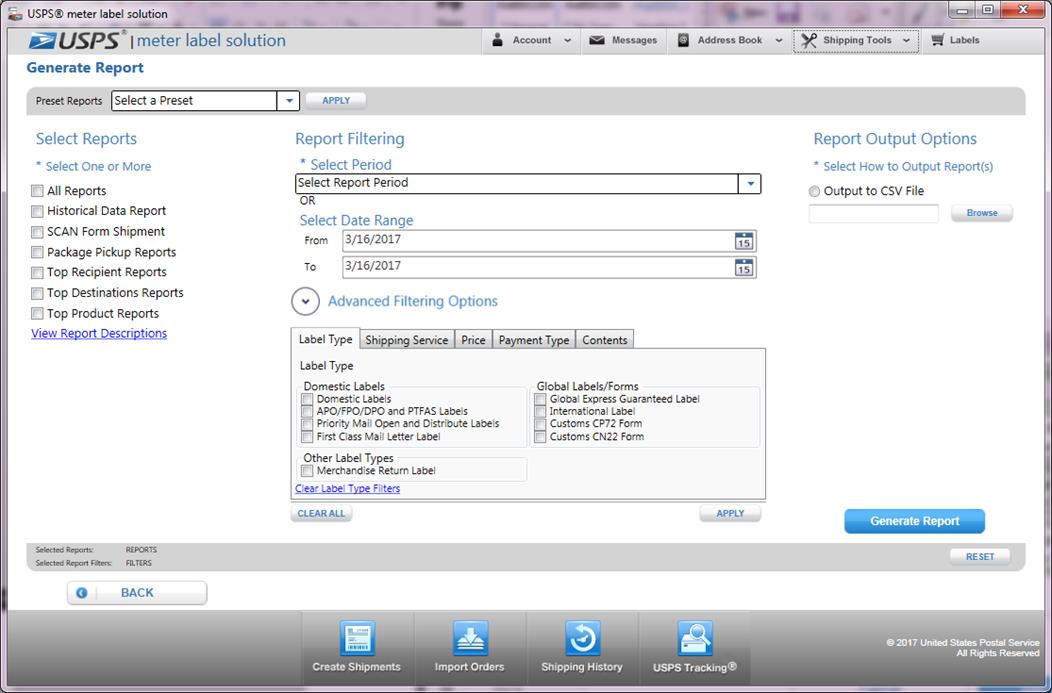Viewport: 1052px width, 693px height.
Task: Switch to the Shipping Service tab
Action: coord(407,340)
